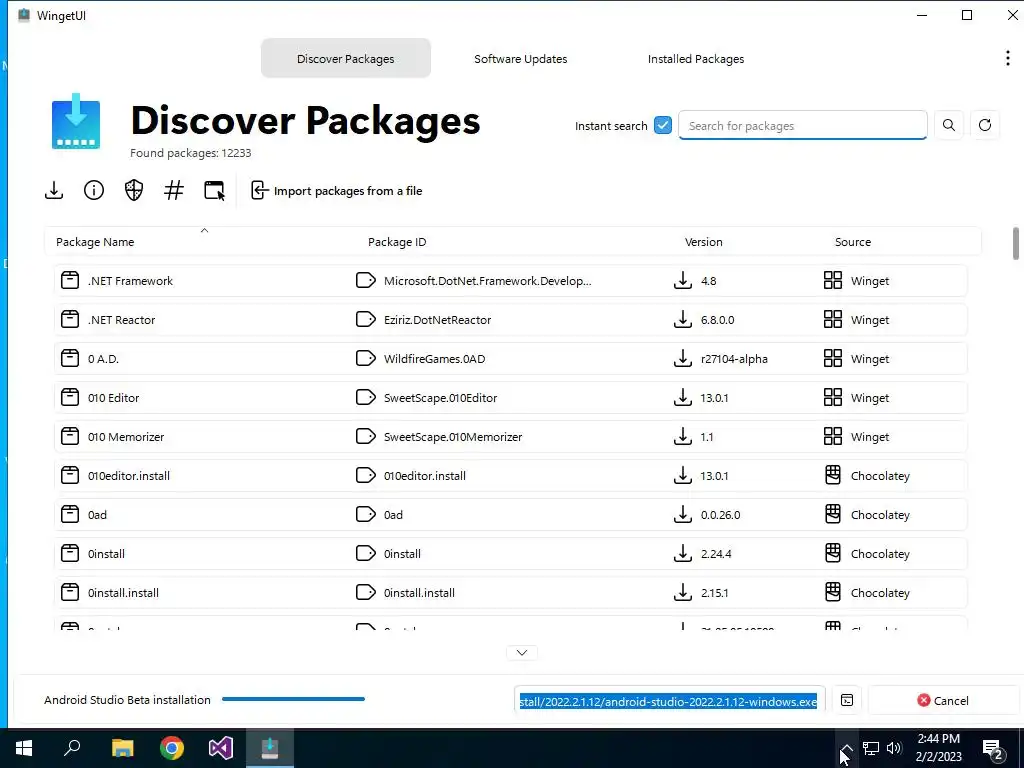Click the package list vertical scrollbar thumb
This screenshot has width=1024, height=768.
click(1016, 243)
